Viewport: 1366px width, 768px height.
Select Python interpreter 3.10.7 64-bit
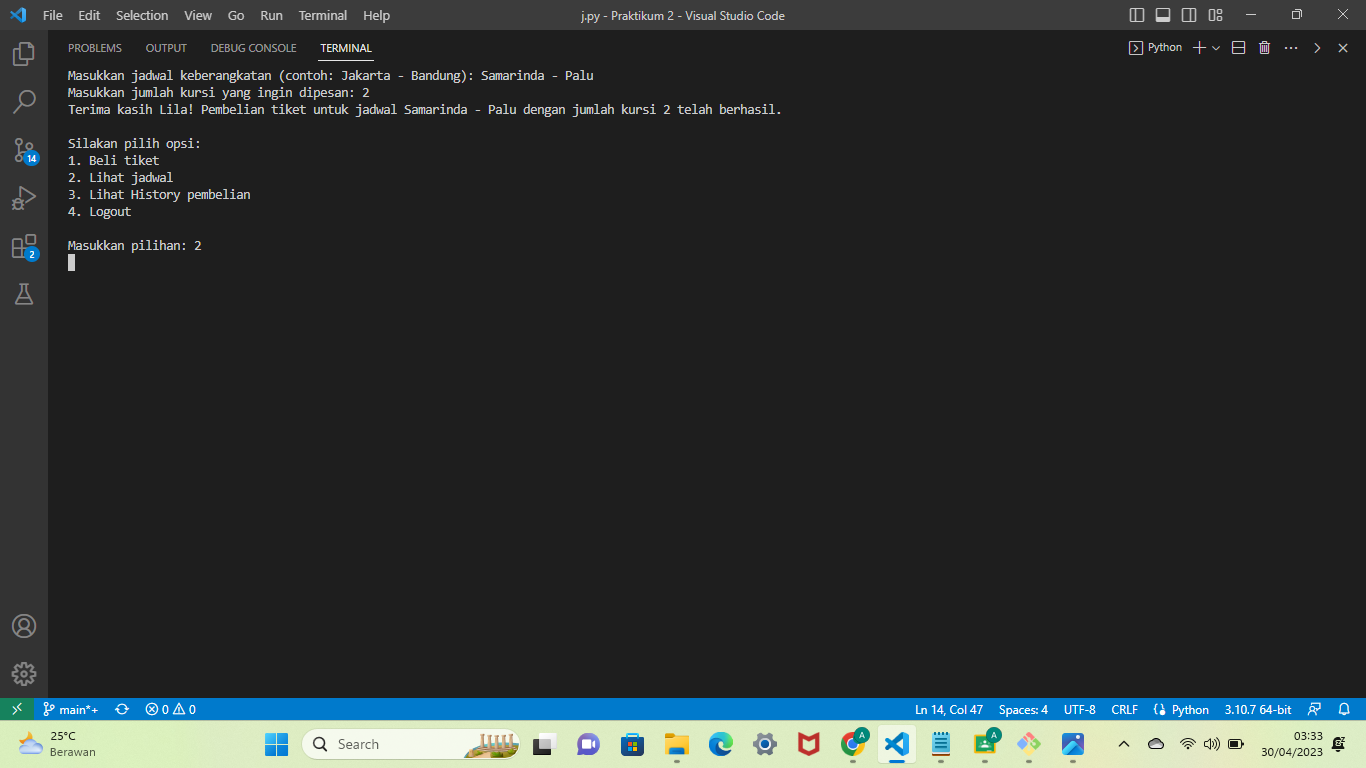[1257, 709]
